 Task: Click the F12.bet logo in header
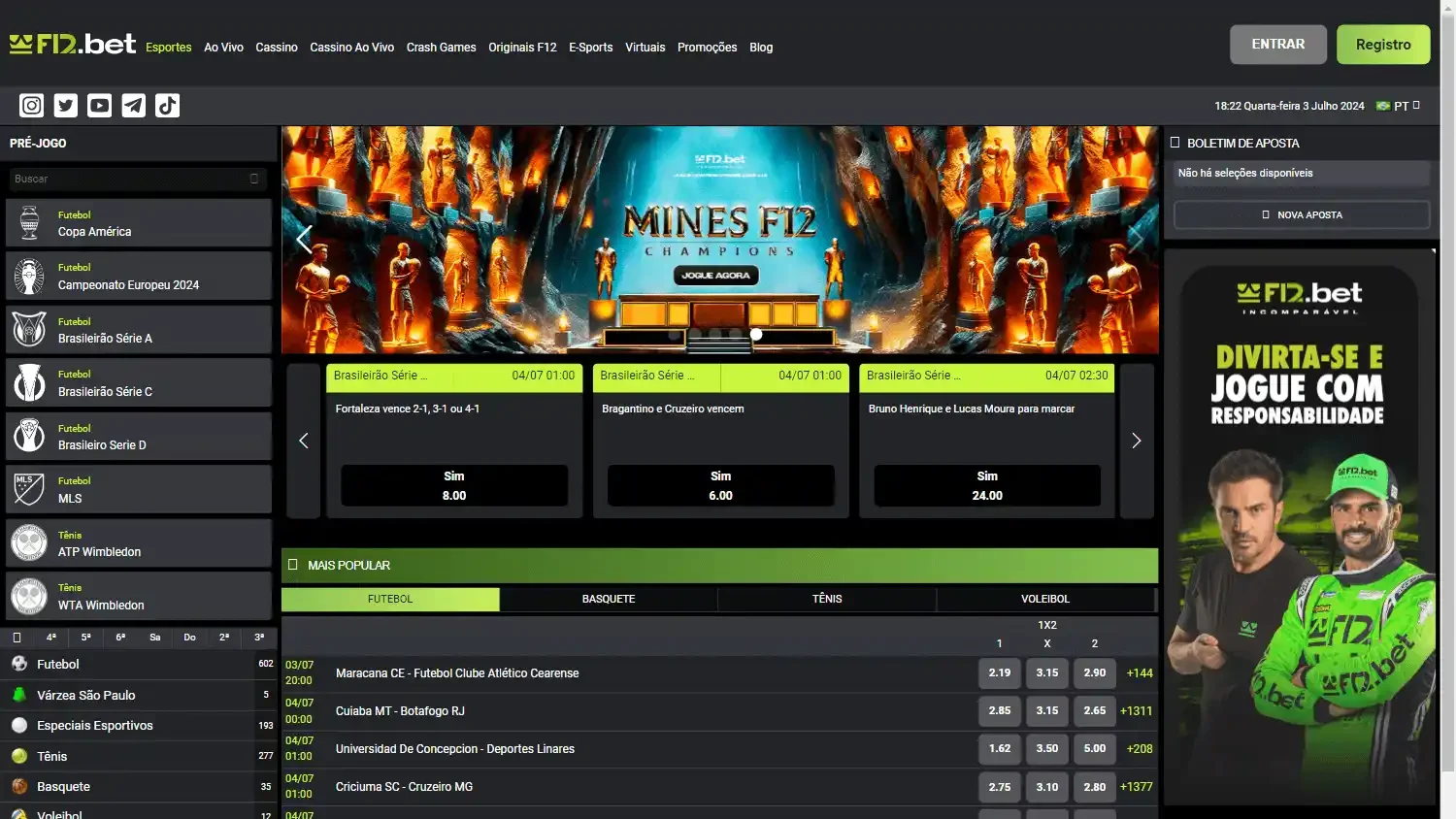pyautogui.click(x=73, y=44)
